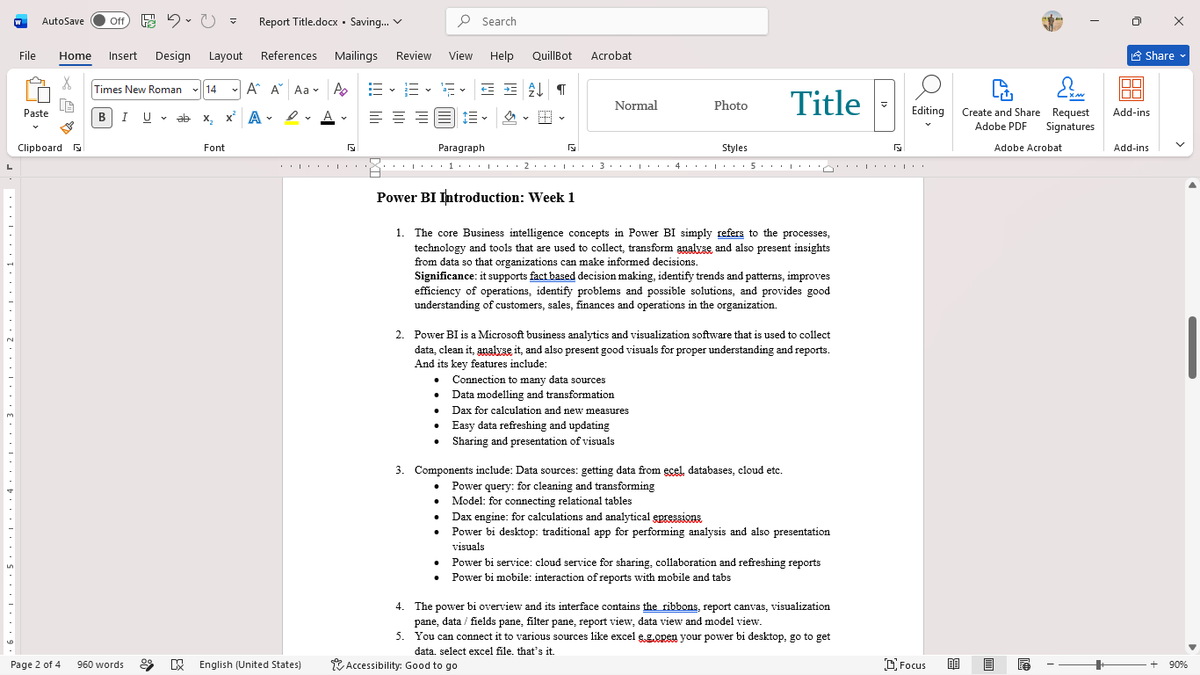Screen dimensions: 1200x675
Task: Click the Redo icon in title bar
Action: [209, 21]
